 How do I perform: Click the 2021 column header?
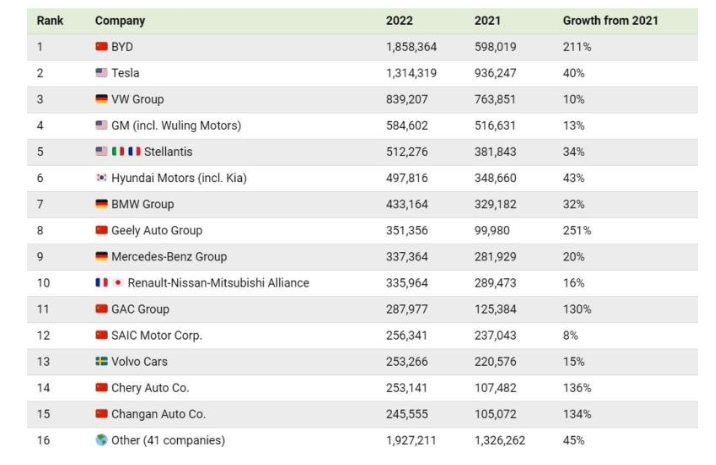(x=487, y=20)
